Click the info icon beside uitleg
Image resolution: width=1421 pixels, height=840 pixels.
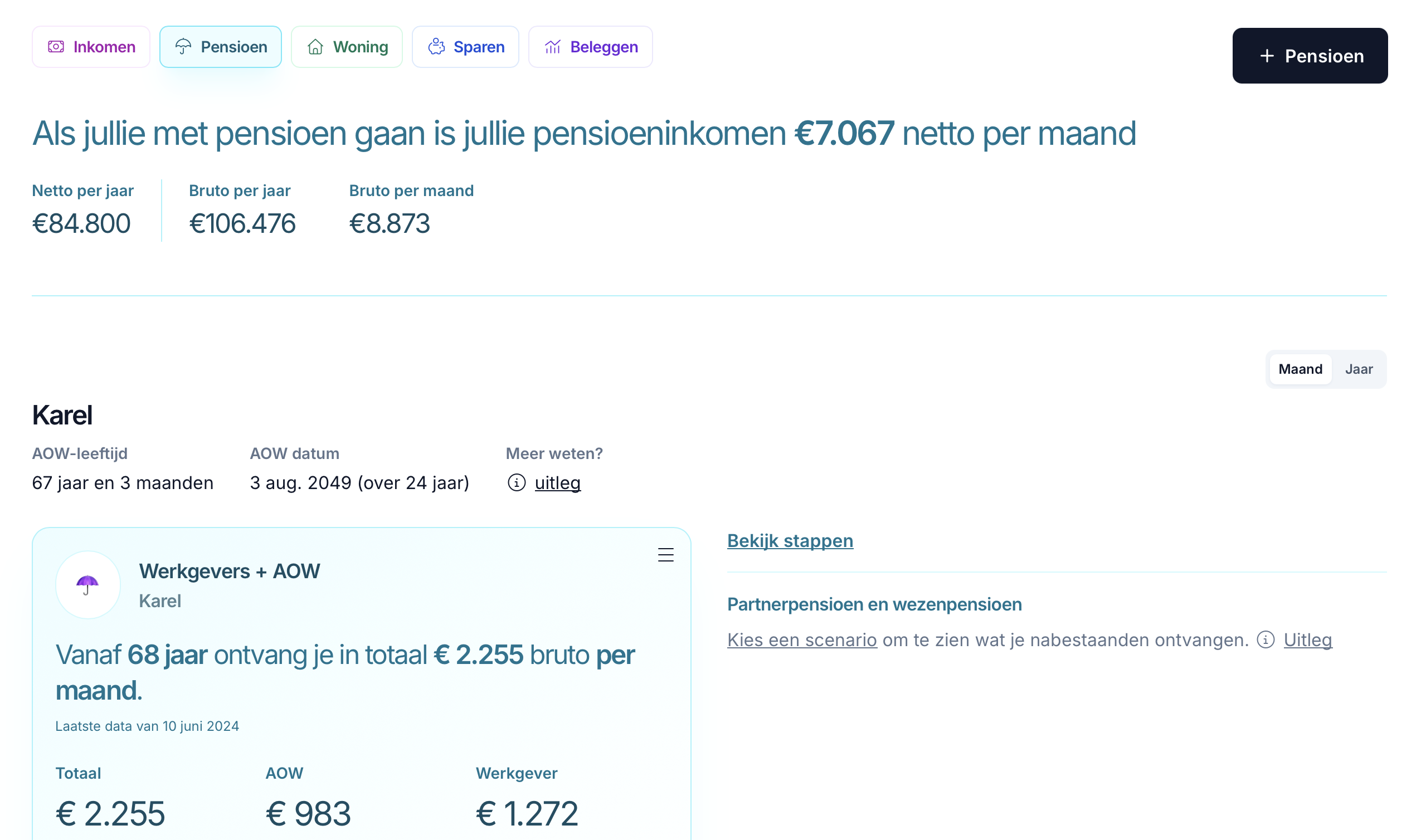pyautogui.click(x=517, y=483)
